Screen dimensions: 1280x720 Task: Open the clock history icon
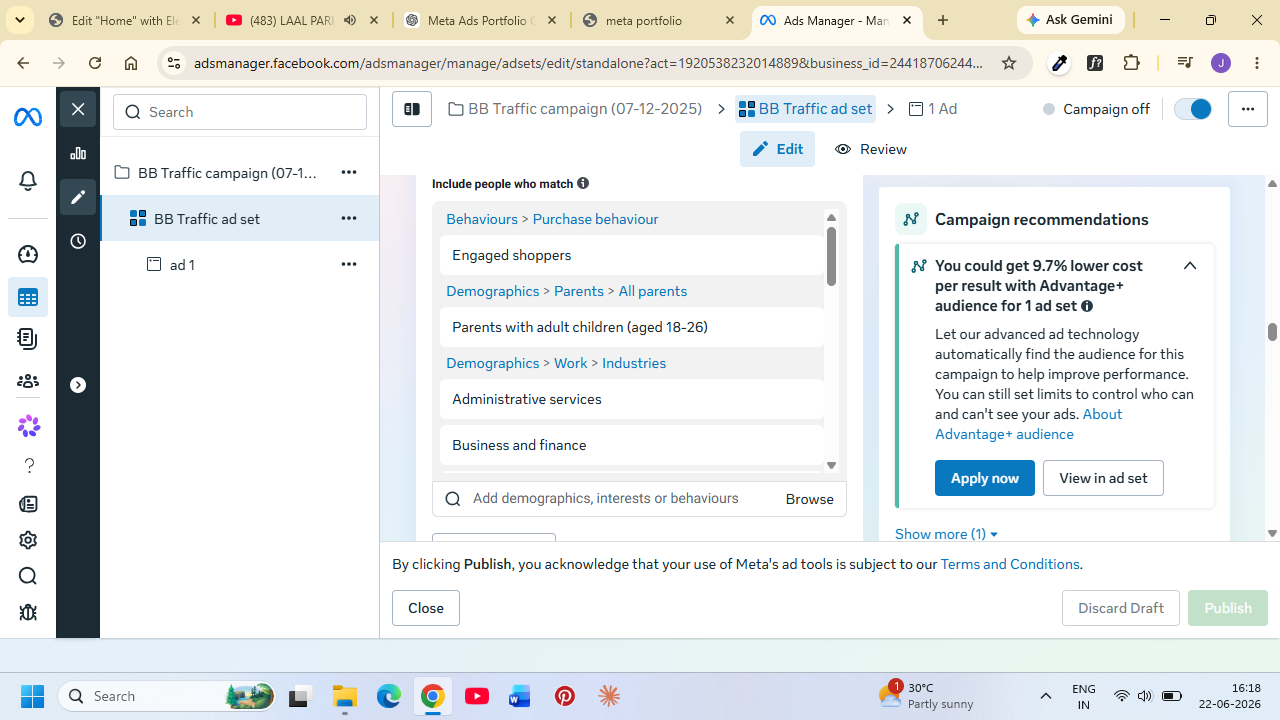(78, 241)
